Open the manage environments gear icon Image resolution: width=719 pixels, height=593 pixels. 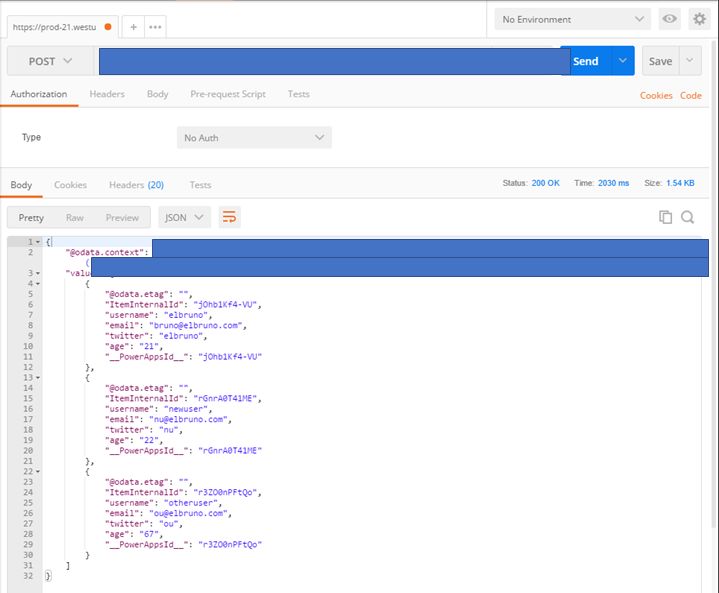(699, 19)
